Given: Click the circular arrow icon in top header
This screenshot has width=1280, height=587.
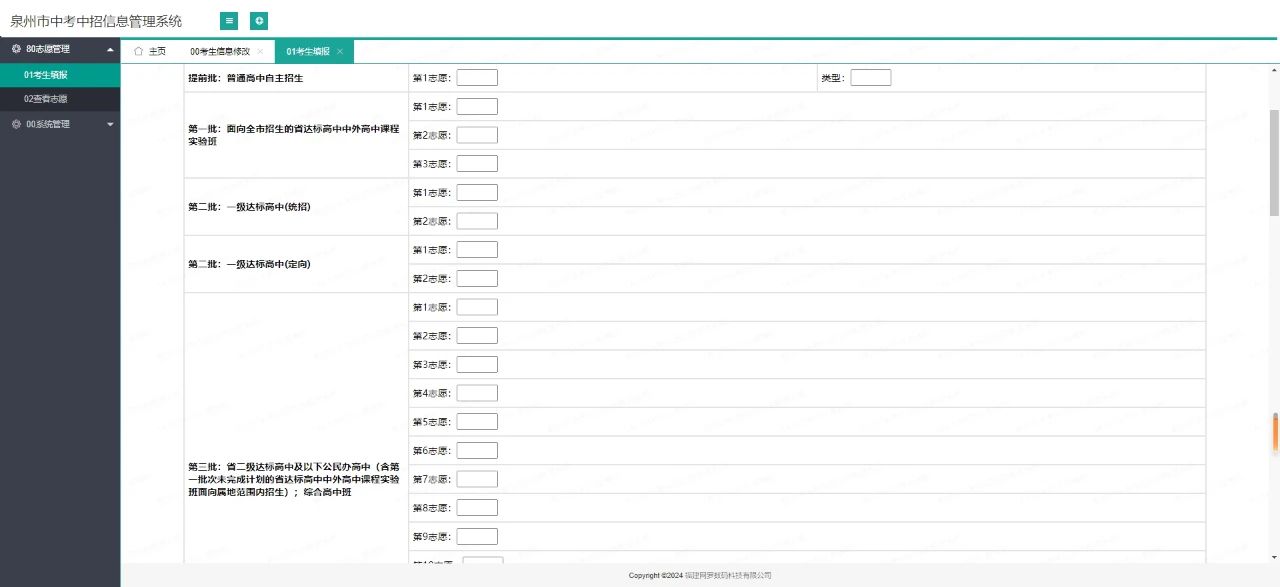Looking at the screenshot, I should coord(260,19).
